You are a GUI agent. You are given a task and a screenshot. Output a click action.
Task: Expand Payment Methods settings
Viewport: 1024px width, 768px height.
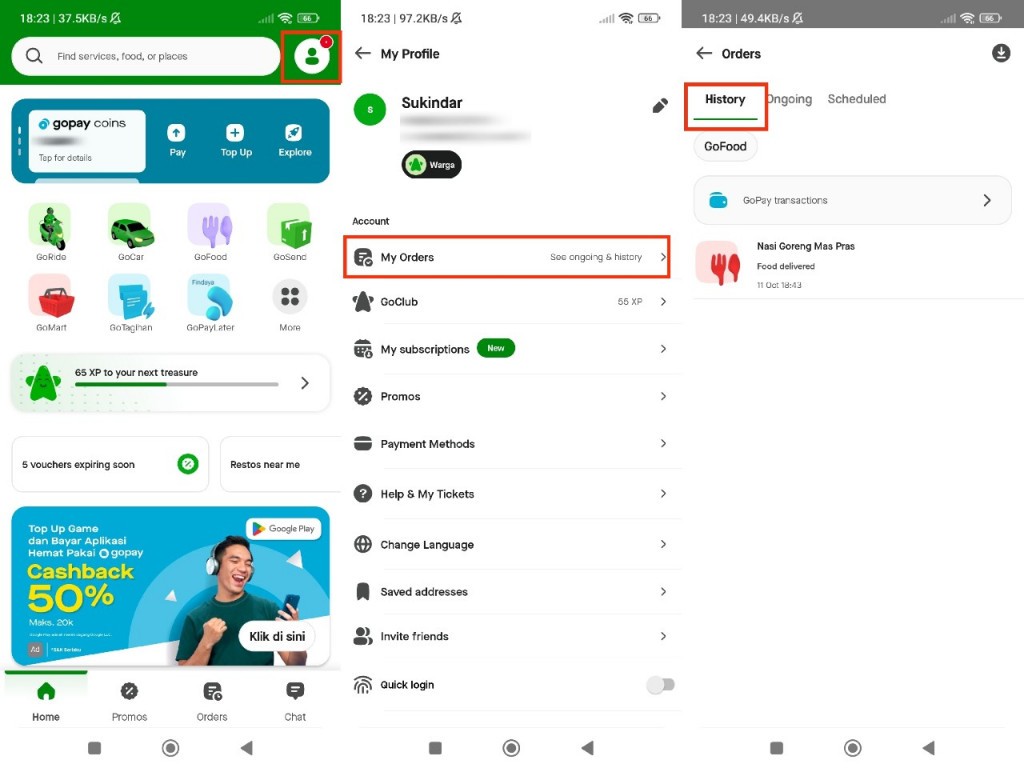(663, 444)
